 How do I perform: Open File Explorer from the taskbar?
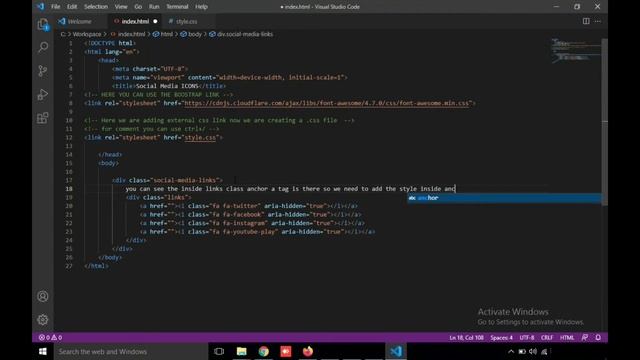242,351
